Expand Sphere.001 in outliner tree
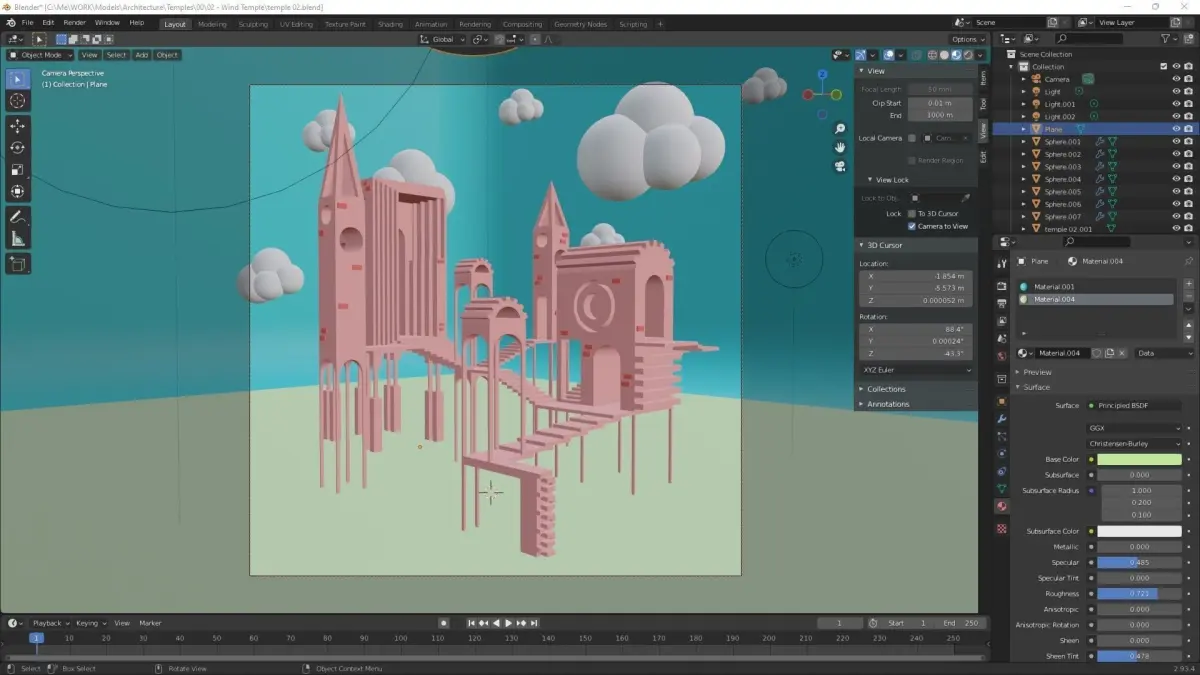 coord(1024,142)
